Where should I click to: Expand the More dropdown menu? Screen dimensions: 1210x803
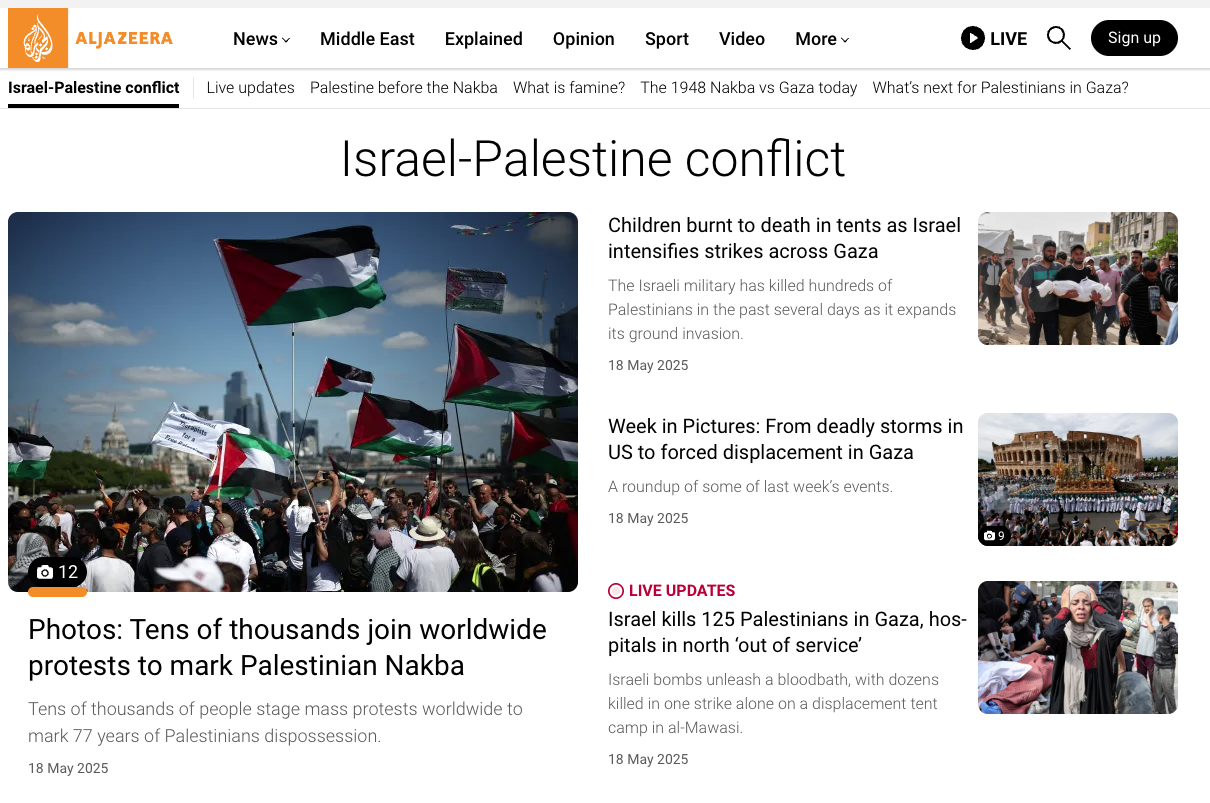tap(822, 39)
